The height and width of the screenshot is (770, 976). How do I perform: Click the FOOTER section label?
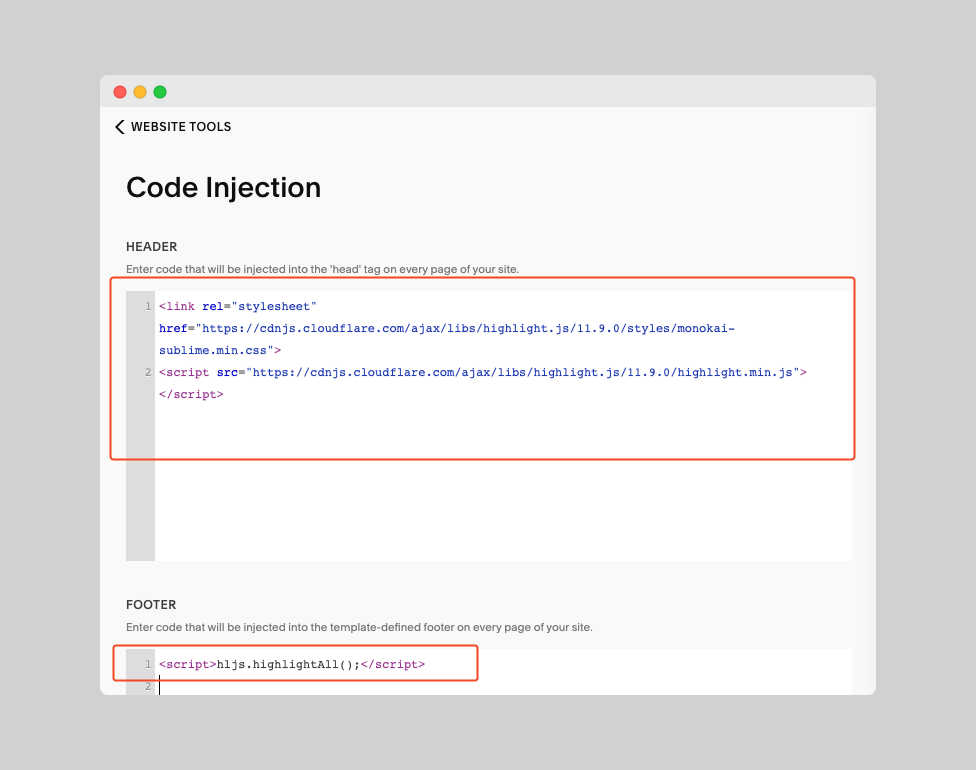(151, 604)
